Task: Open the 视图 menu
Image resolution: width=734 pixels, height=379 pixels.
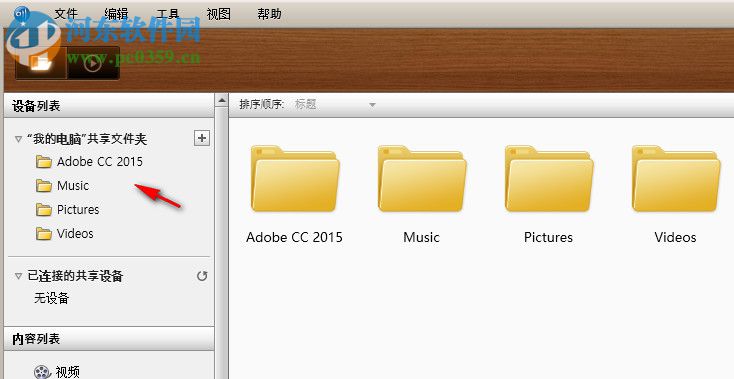Action: pyautogui.click(x=219, y=14)
